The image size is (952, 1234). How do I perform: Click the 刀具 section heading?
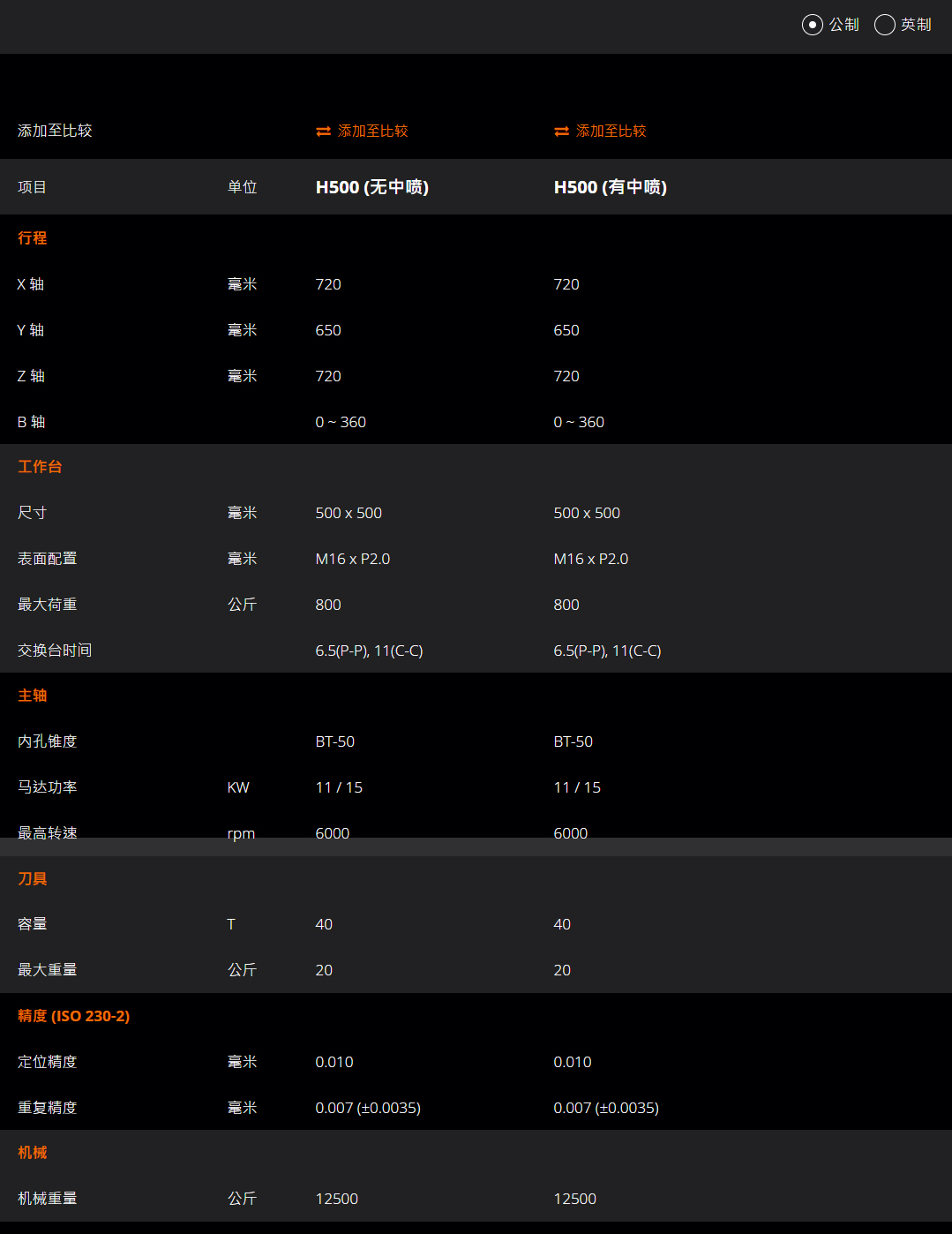tap(33, 879)
